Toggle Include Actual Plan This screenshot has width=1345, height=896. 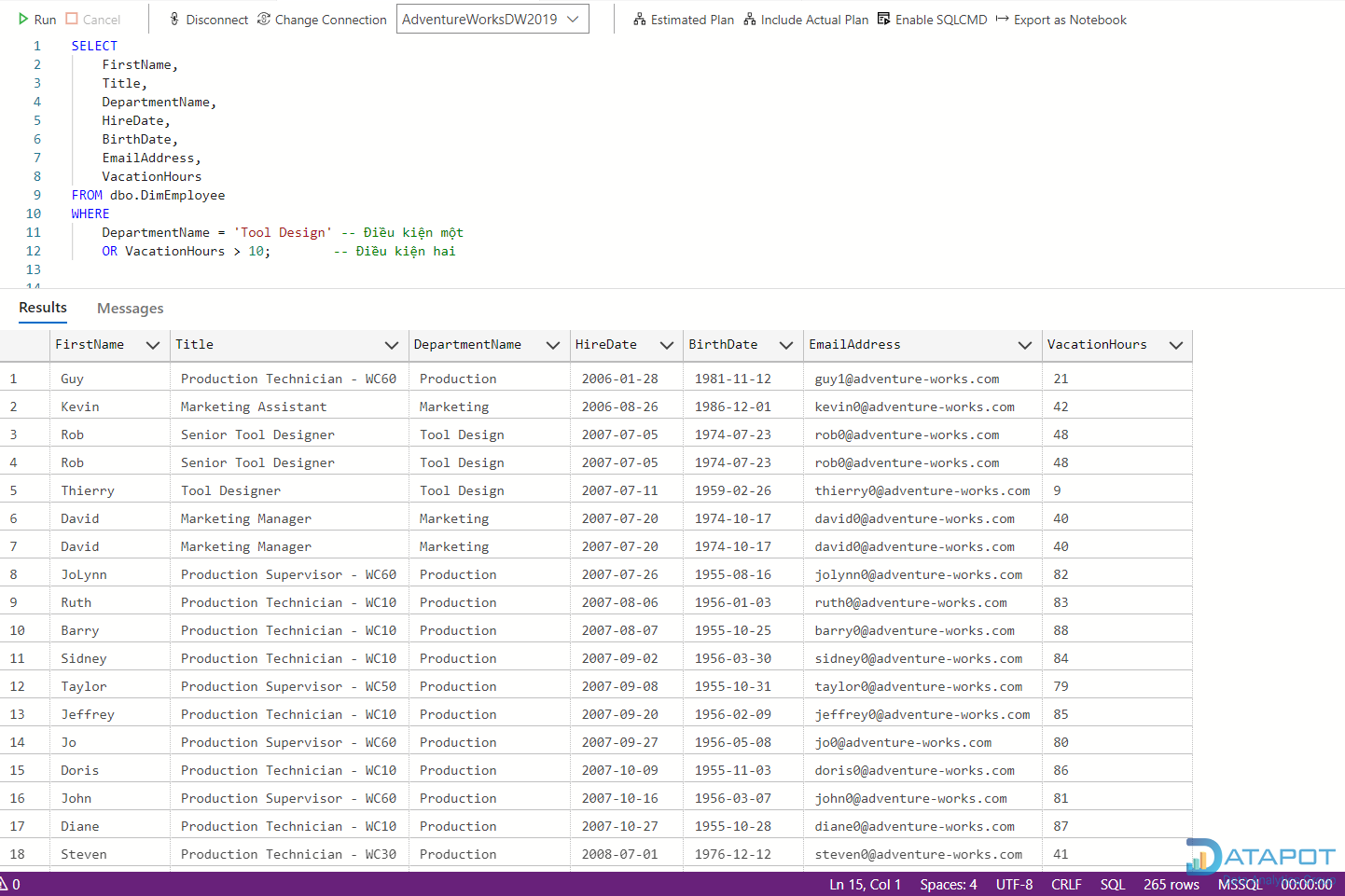click(806, 20)
